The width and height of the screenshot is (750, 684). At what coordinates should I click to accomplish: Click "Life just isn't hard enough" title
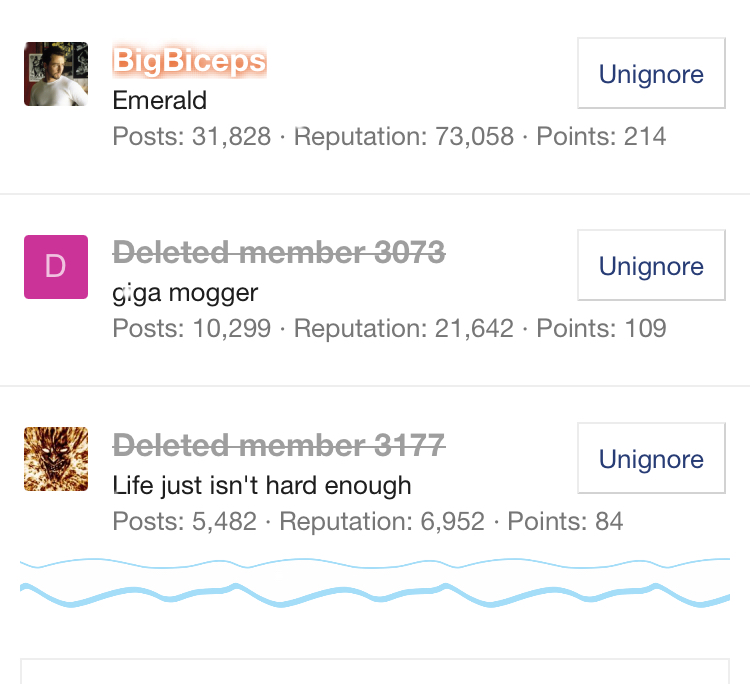pos(262,485)
